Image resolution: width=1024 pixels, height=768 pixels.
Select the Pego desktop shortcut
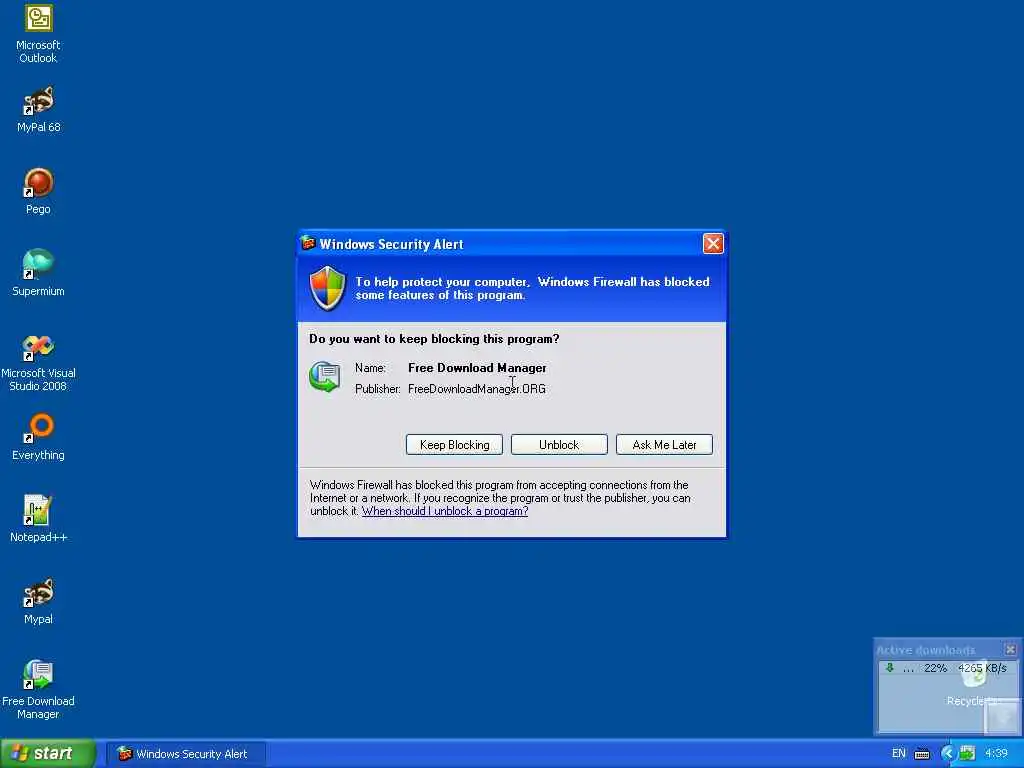(x=38, y=192)
